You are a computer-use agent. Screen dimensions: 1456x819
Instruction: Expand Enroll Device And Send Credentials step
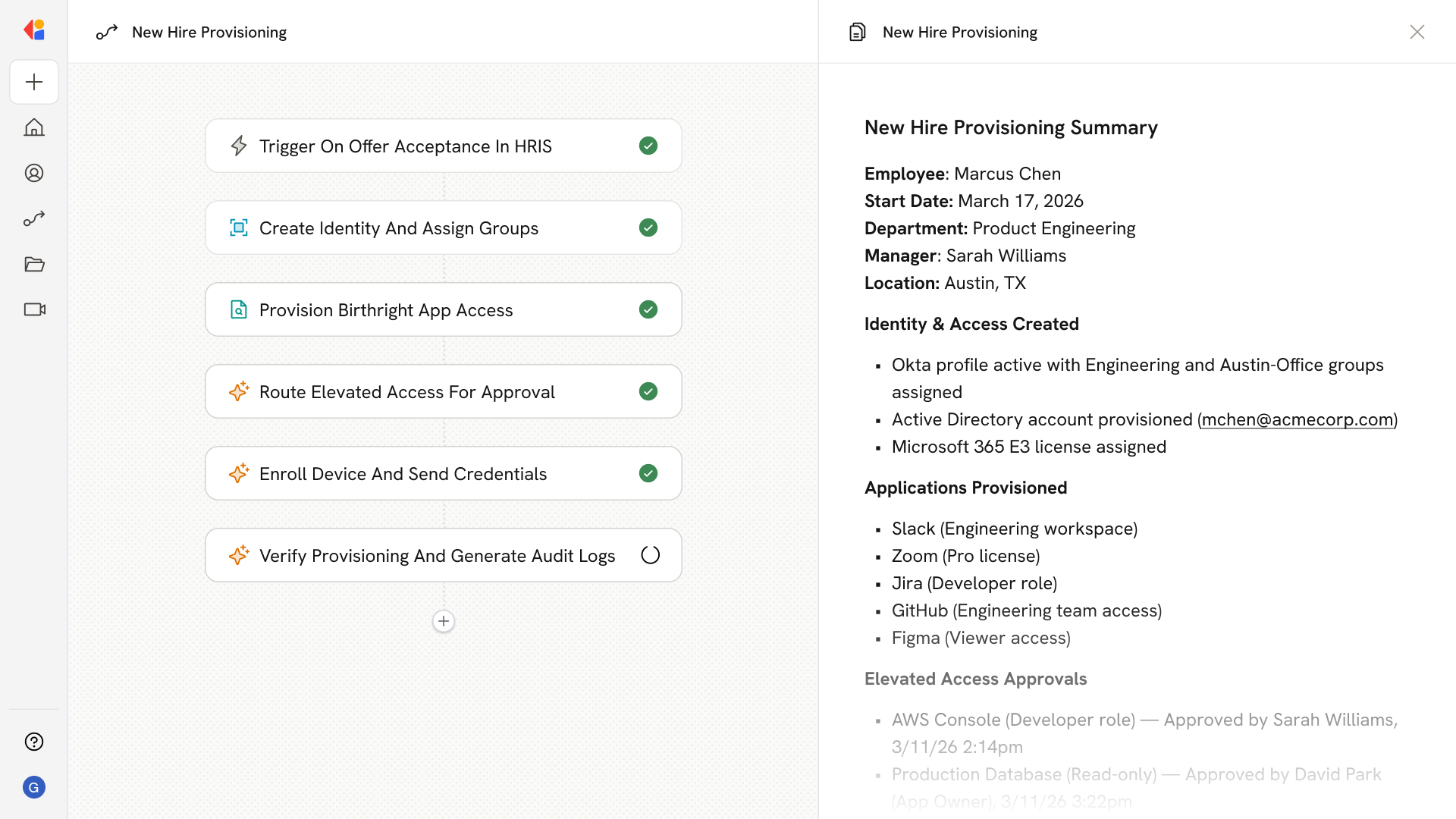pos(403,473)
